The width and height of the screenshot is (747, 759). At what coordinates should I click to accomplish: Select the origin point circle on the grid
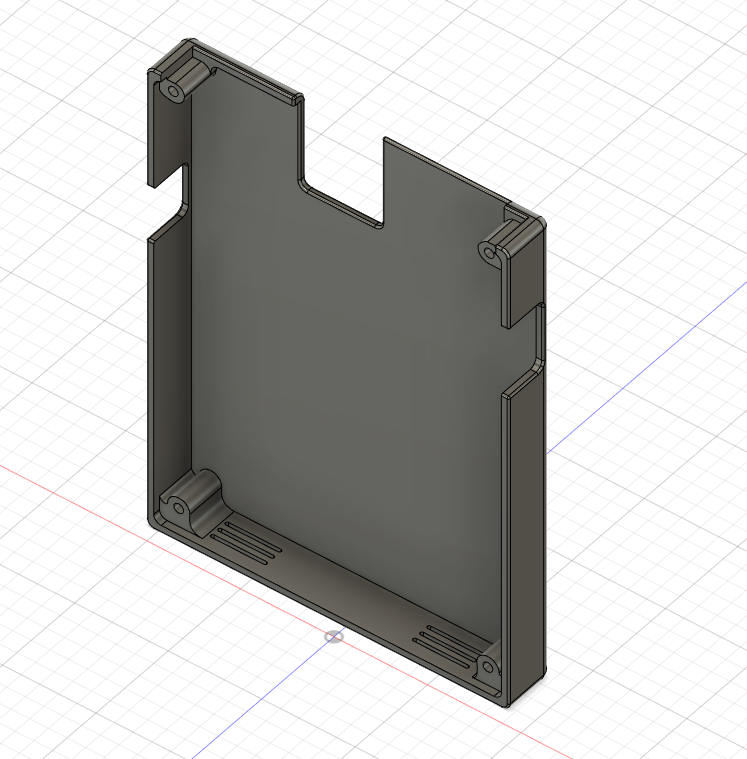334,637
